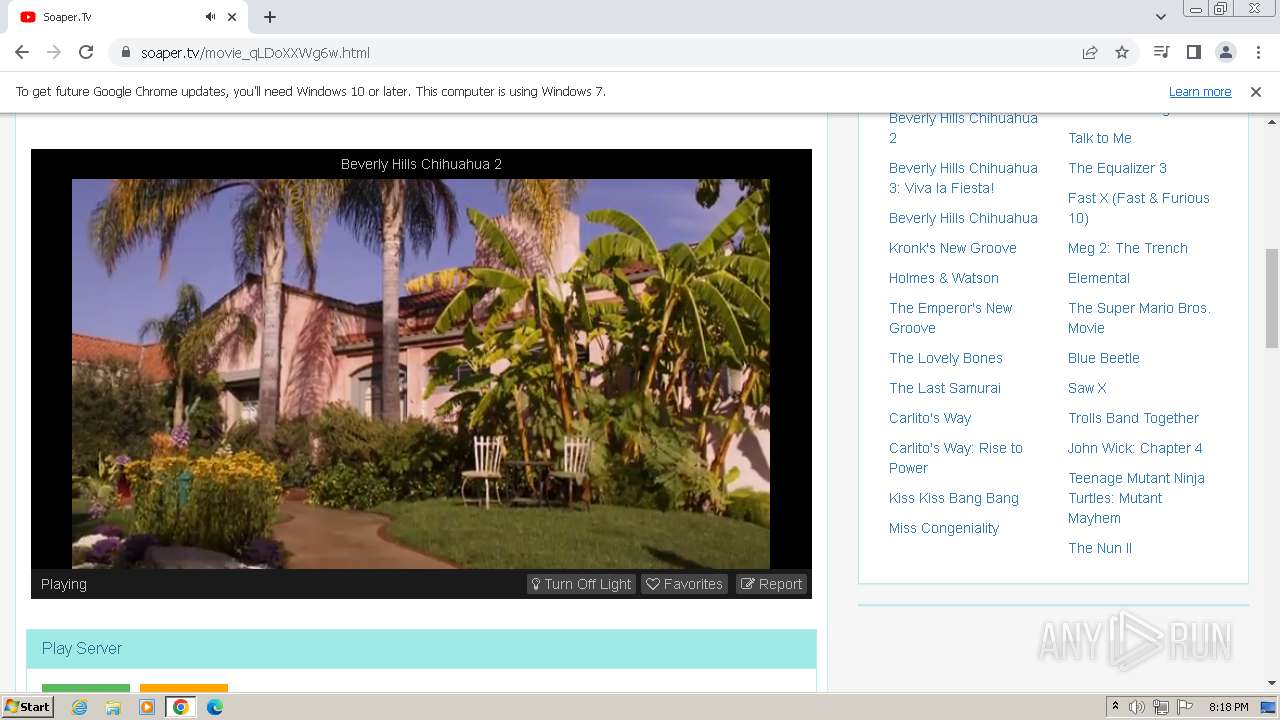This screenshot has height=720, width=1280.
Task: Dismiss the Chrome update notification bar
Action: tap(1256, 92)
